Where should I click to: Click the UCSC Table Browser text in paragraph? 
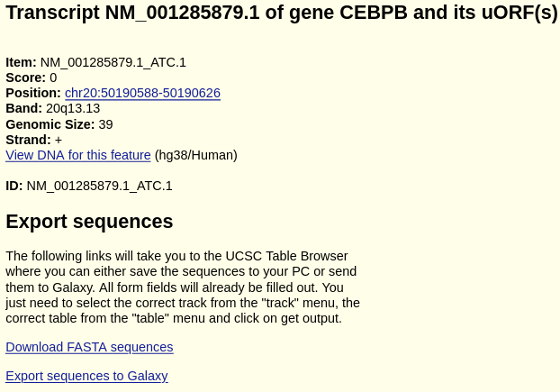pos(287,256)
